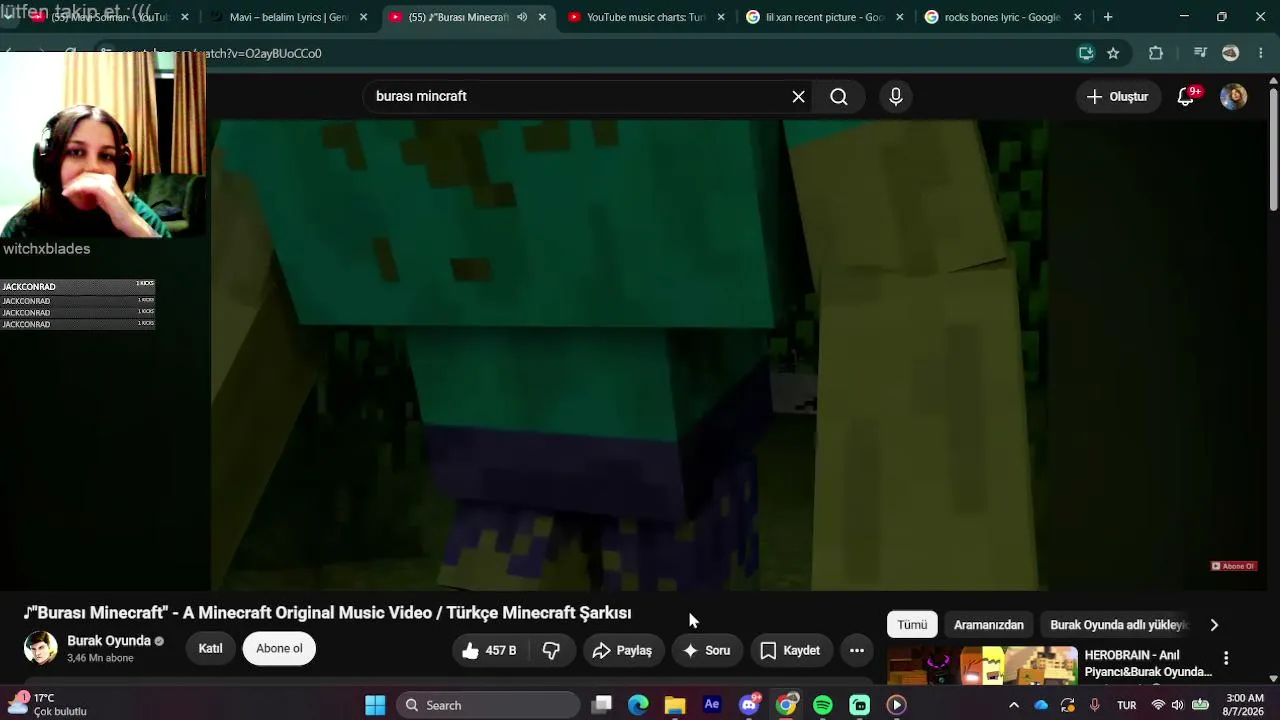
Task: Close the Burası Minecraft tab
Action: pos(542,17)
